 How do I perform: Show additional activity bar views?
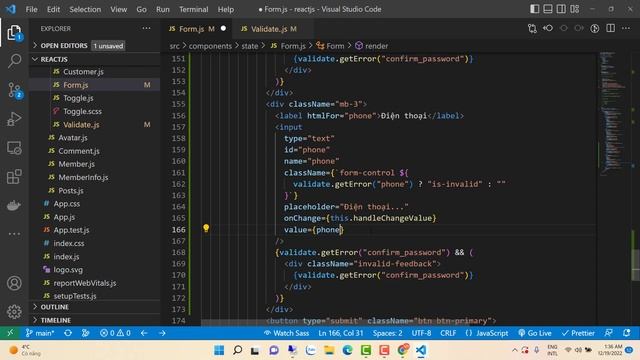pyautogui.click(x=14, y=234)
